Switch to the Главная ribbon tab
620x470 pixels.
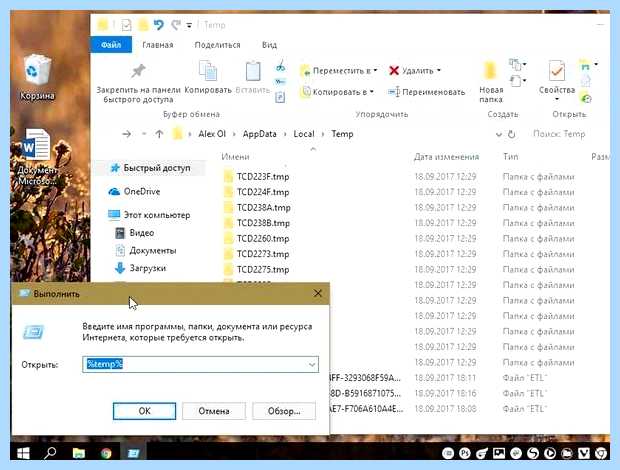click(x=158, y=45)
